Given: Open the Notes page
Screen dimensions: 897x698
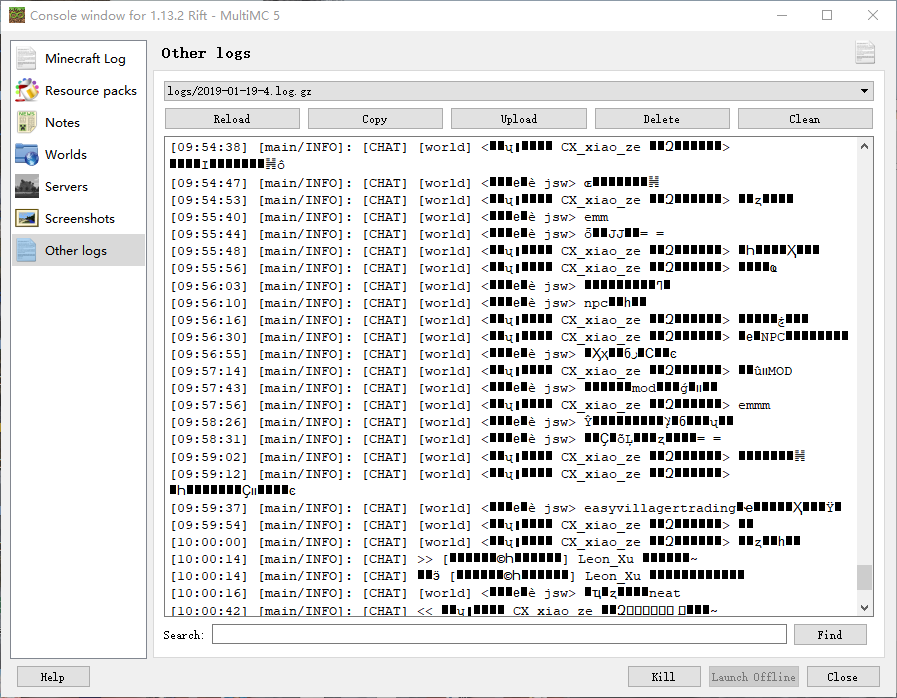Looking at the screenshot, I should 78,122.
